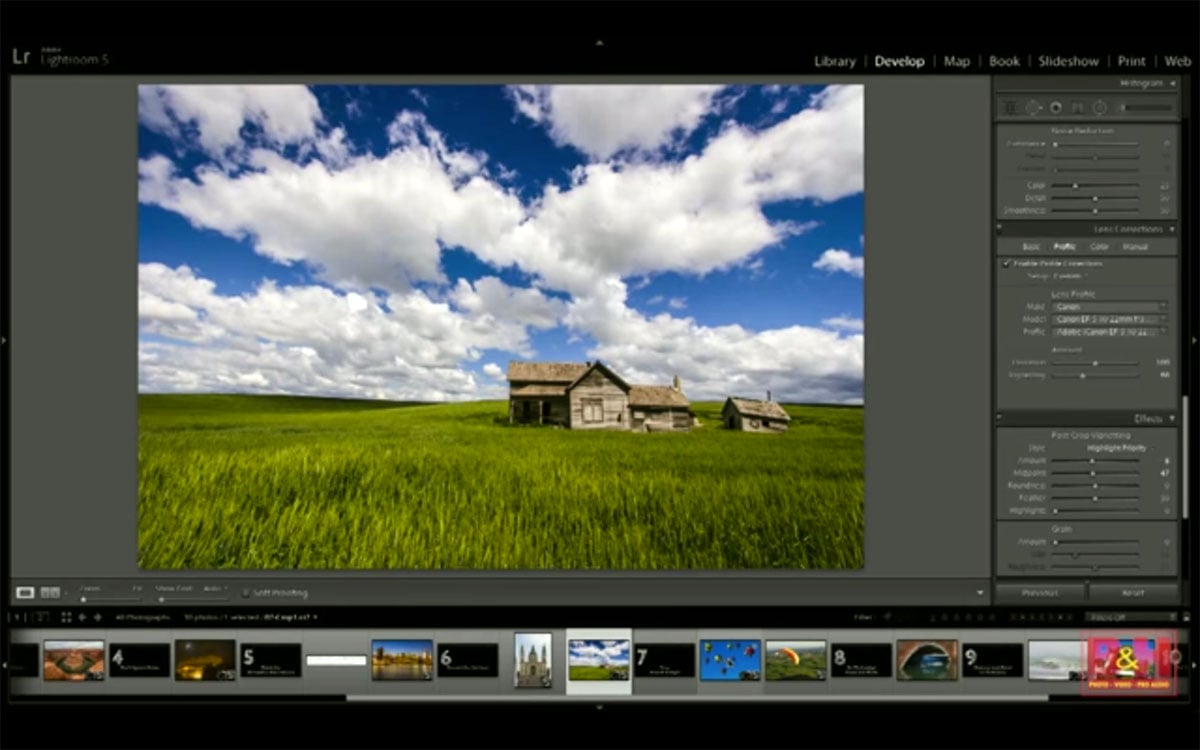Screen dimensions: 1200x750
Task: Open grid view icon in filmstrip bar
Action: [66, 617]
